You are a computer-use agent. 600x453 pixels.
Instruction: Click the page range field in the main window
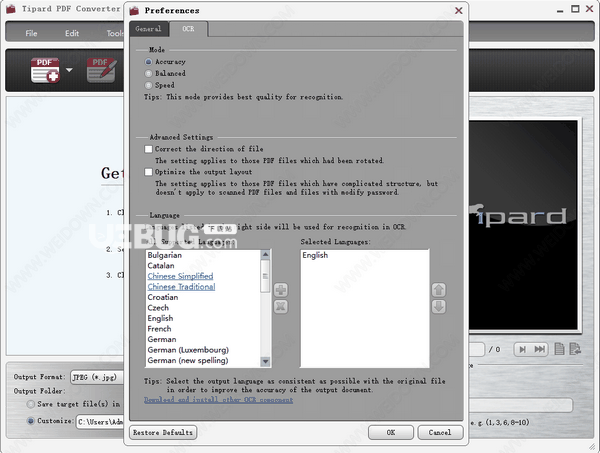521,405
